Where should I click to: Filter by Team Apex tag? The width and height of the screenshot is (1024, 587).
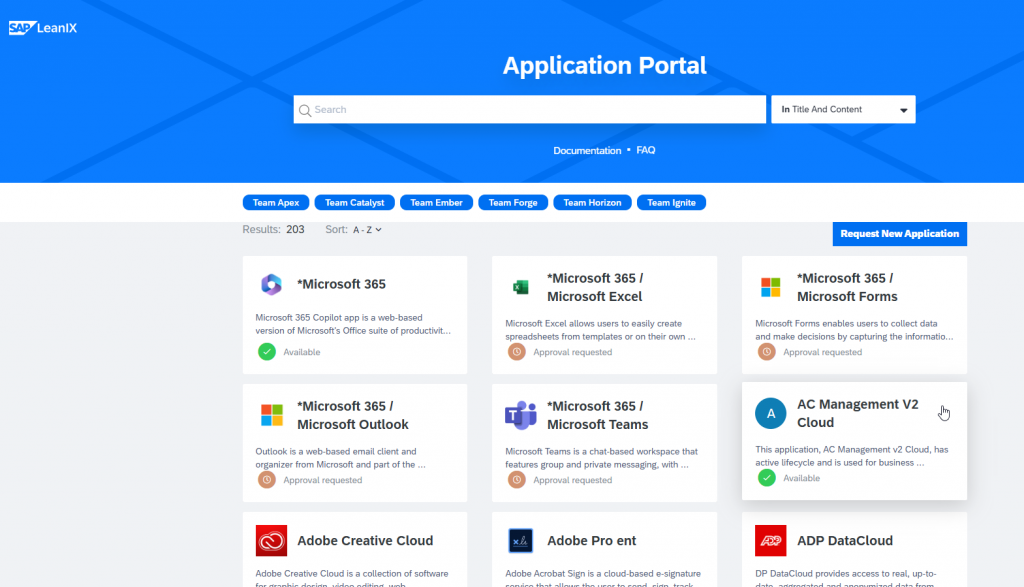pos(276,203)
